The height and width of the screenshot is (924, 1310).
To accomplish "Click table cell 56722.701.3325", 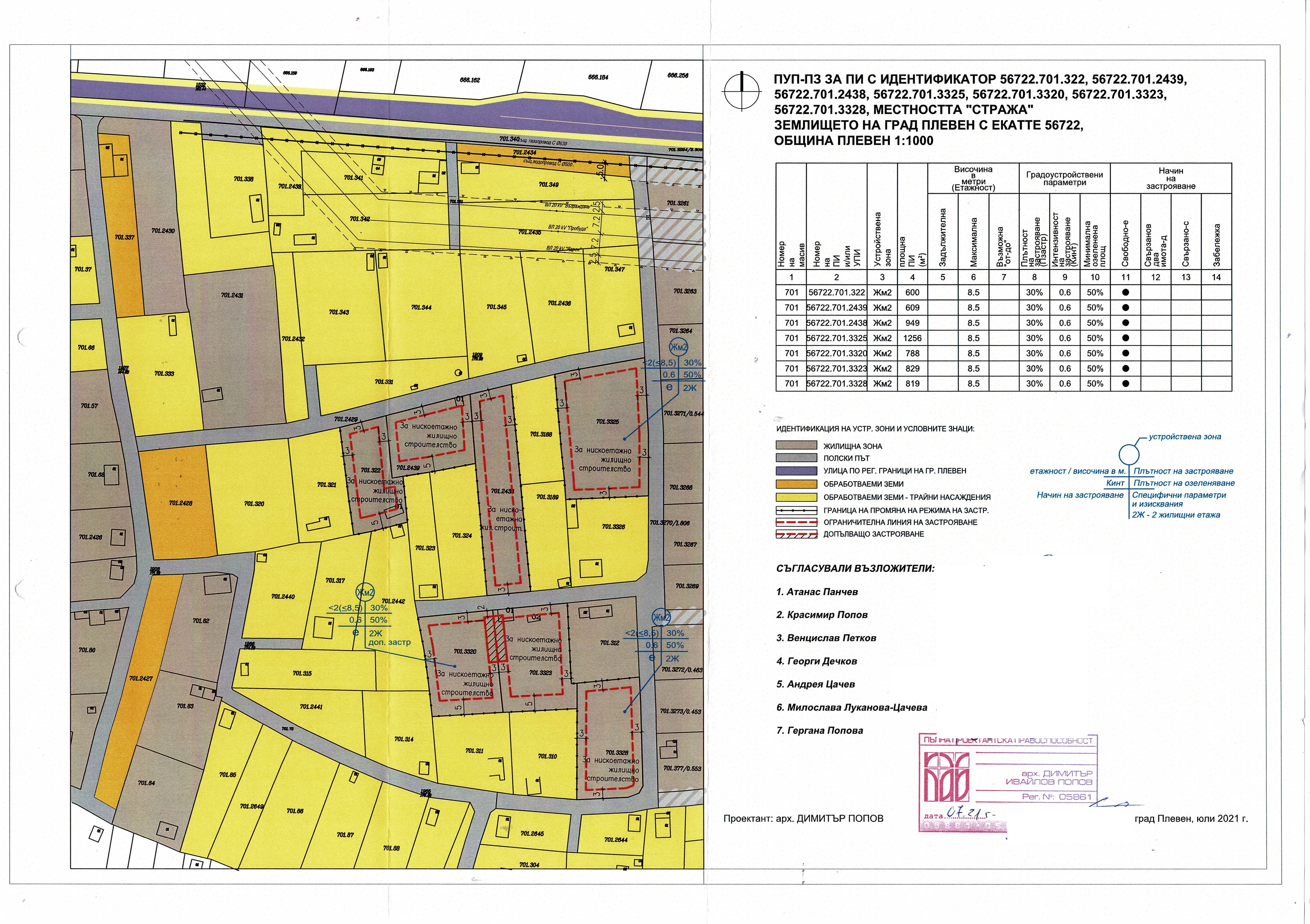I will click(x=836, y=338).
